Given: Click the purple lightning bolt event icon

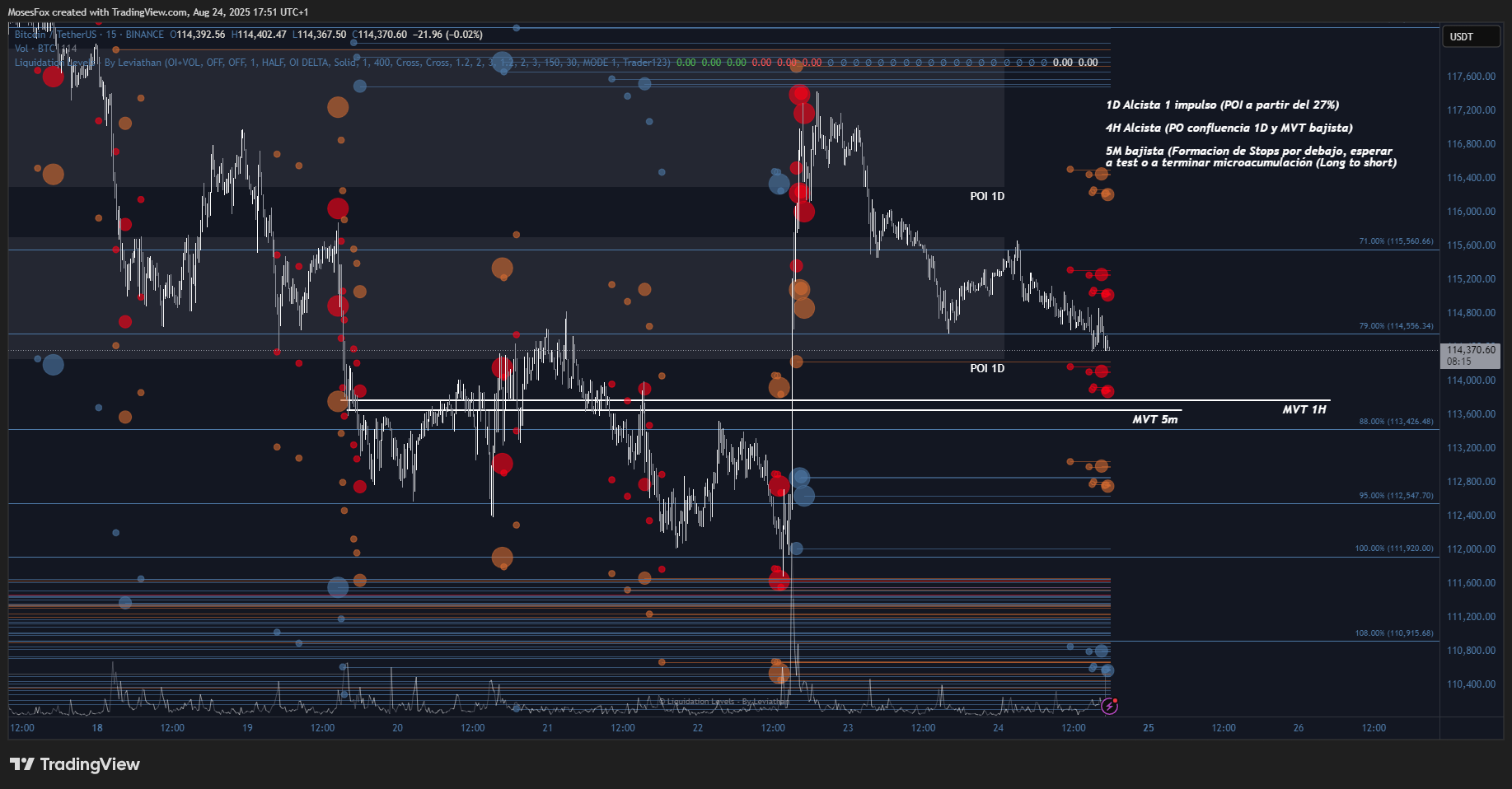Looking at the screenshot, I should (x=1109, y=706).
